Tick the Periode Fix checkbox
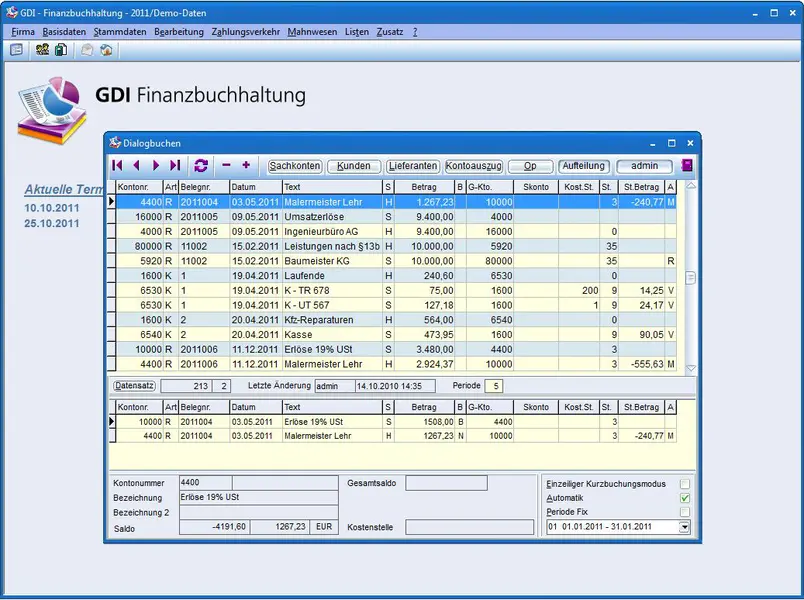This screenshot has height=600, width=804. tap(685, 512)
